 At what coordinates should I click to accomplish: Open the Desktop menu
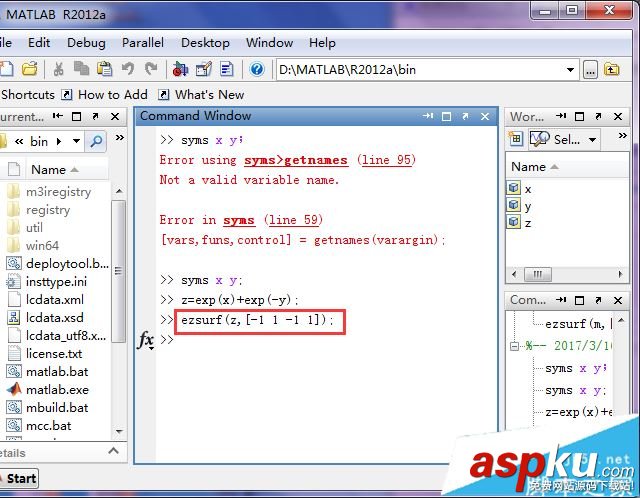(x=205, y=42)
